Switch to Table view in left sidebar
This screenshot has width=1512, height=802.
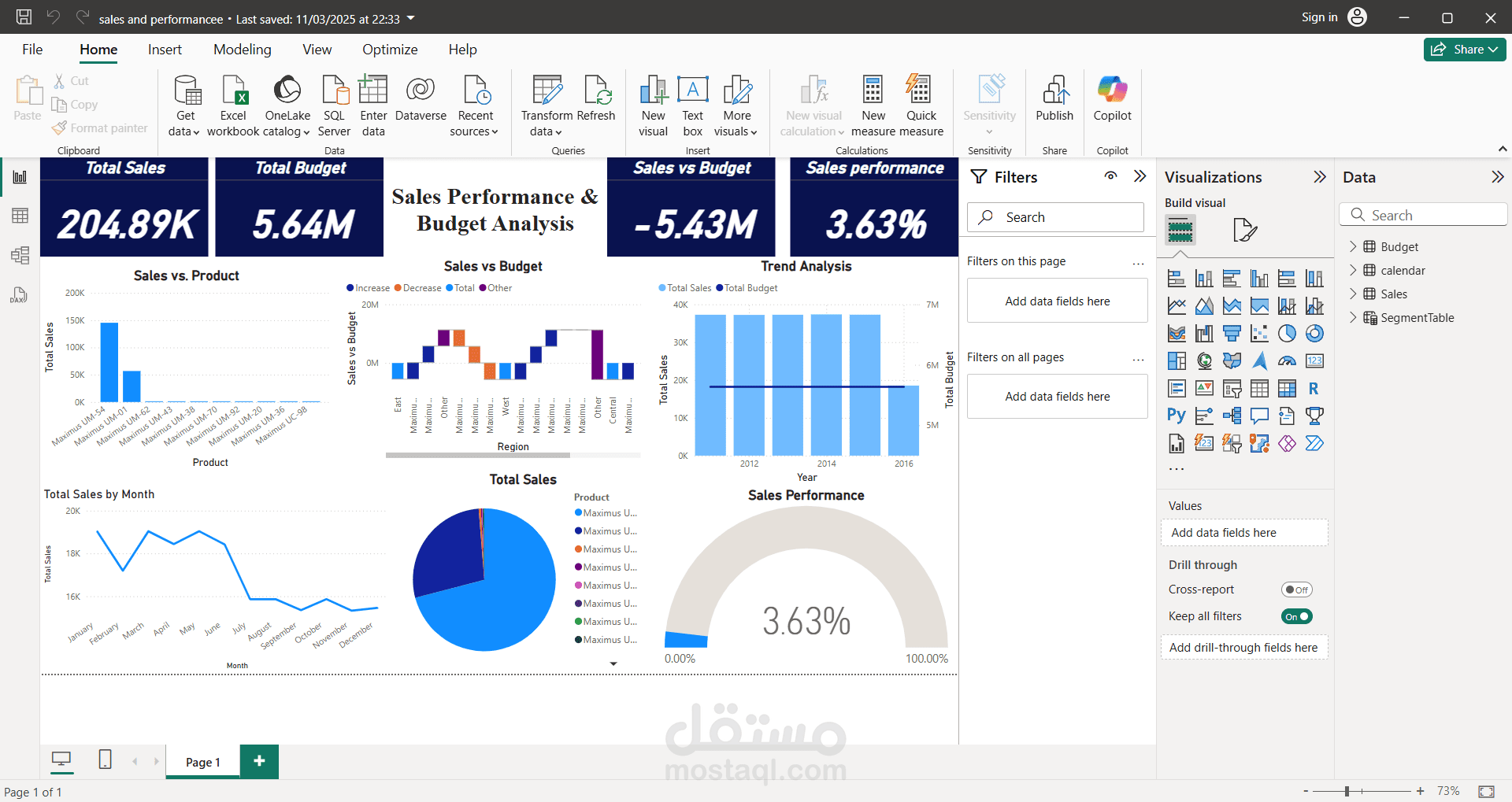20,216
